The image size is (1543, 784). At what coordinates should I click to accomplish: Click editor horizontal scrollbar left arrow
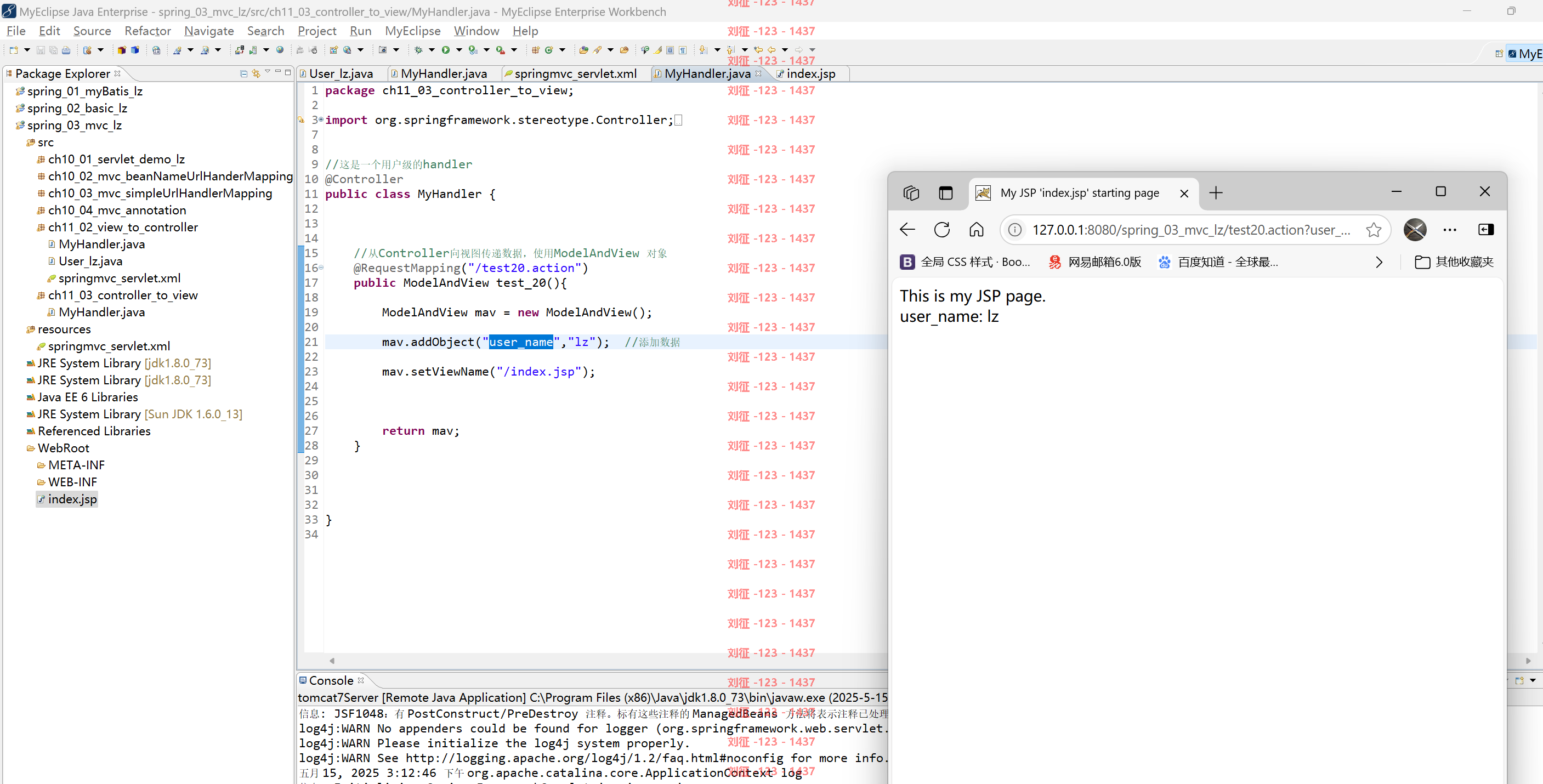[x=332, y=661]
